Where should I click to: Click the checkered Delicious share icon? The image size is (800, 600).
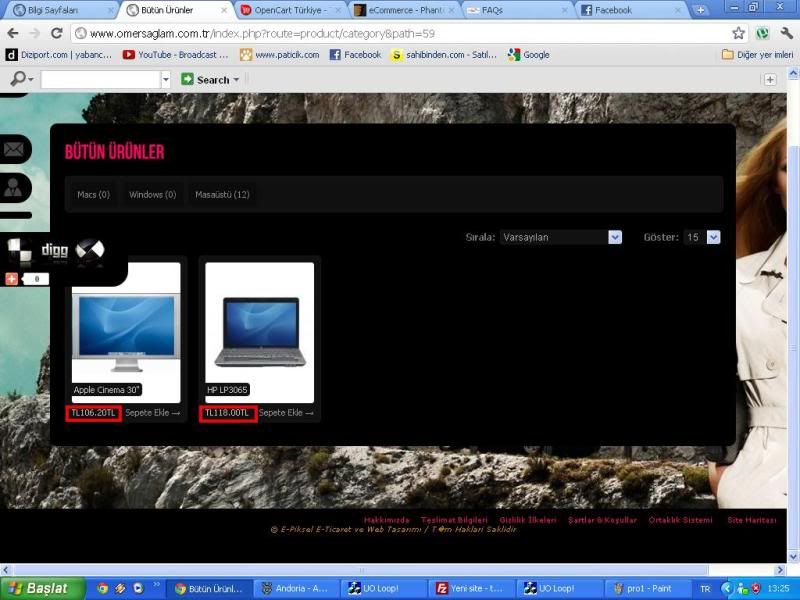(x=19, y=251)
